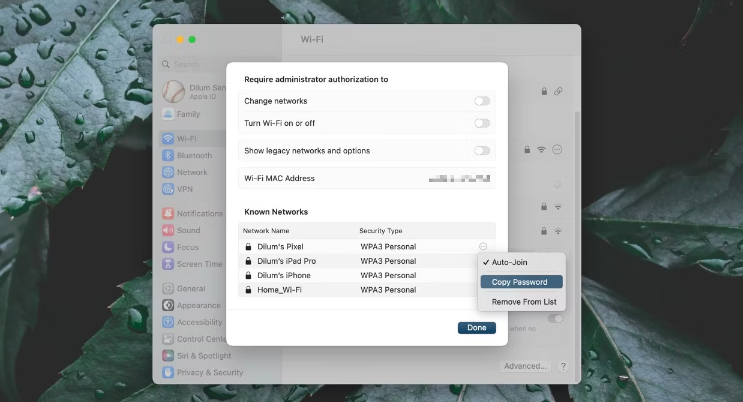Enable Show legacy networks and options
The width and height of the screenshot is (743, 402).
click(x=482, y=151)
